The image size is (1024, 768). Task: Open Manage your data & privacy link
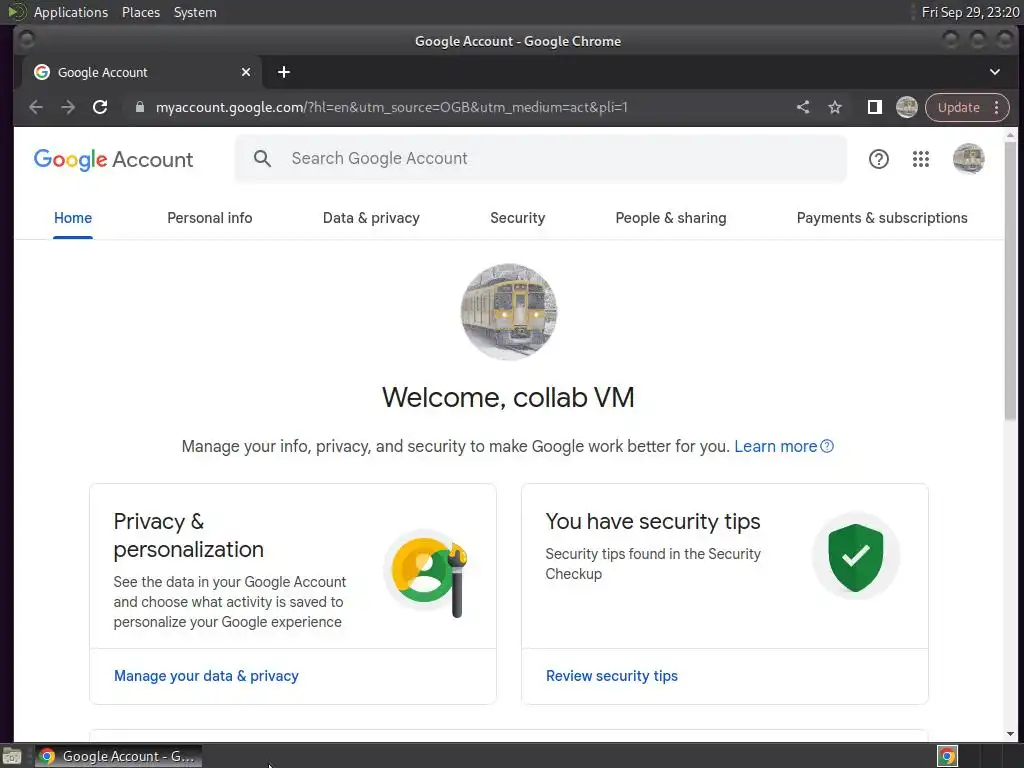[206, 676]
